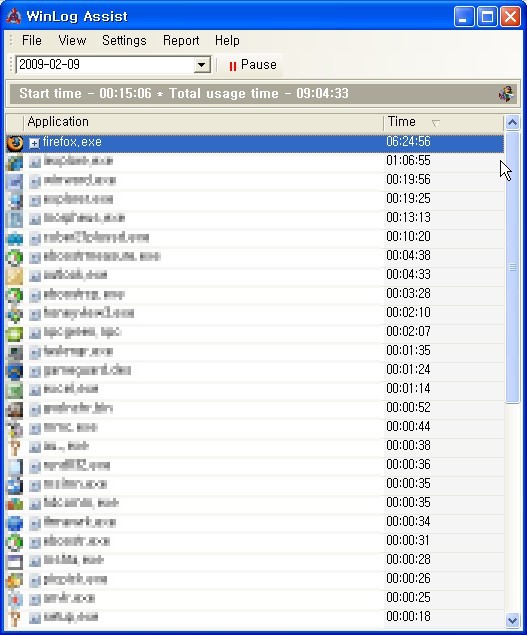
Task: Open the File menu
Action: (32, 40)
